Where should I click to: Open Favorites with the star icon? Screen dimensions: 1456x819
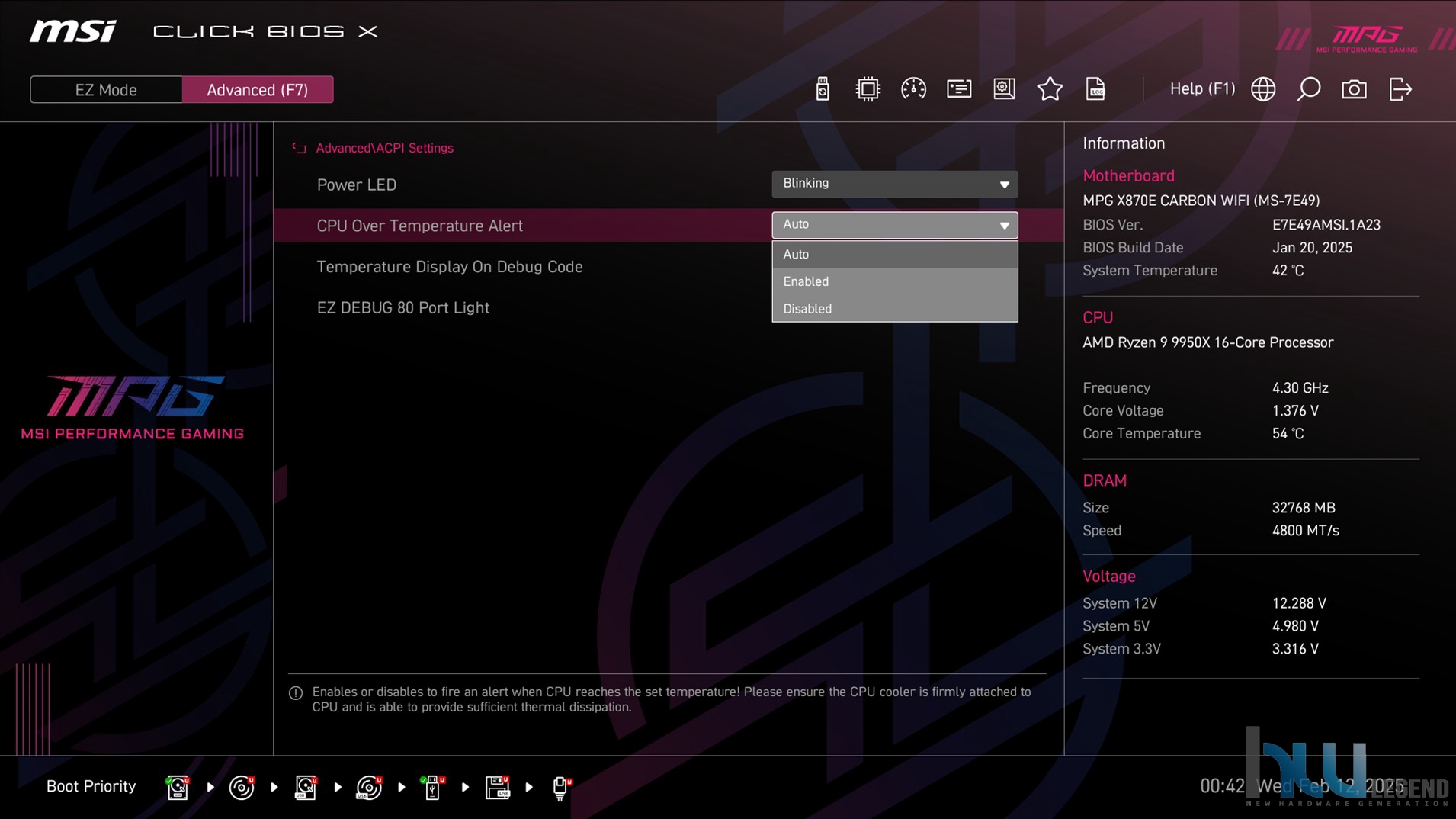[x=1050, y=89]
